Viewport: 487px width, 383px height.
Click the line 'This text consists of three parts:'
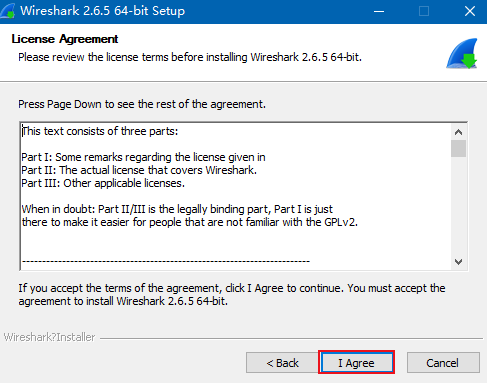click(100, 131)
